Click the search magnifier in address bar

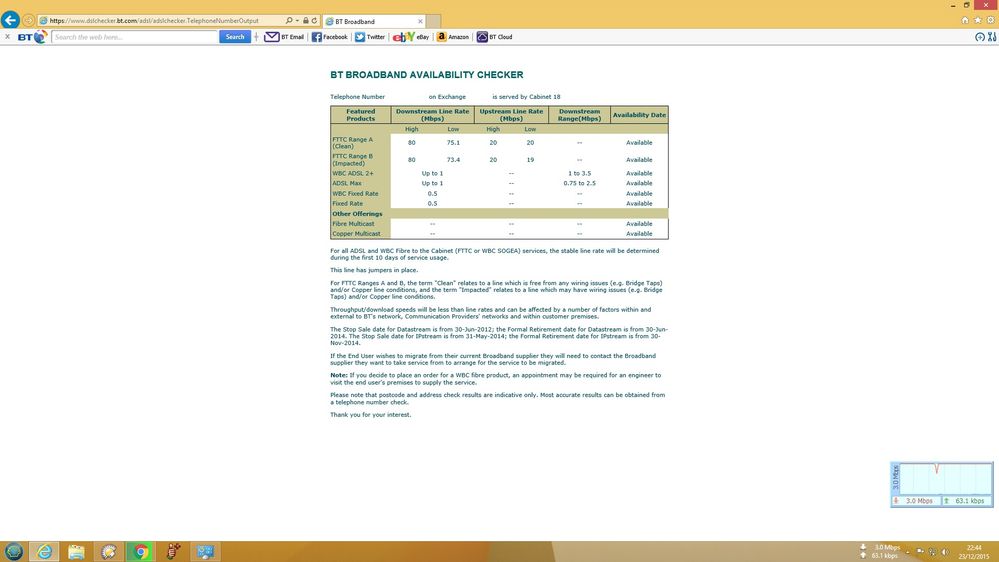click(289, 20)
